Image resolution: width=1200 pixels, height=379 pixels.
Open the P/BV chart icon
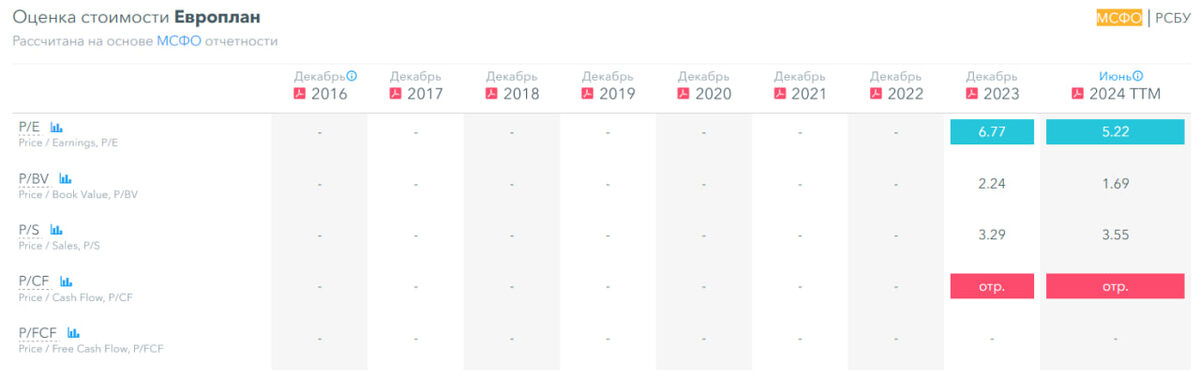pos(66,180)
